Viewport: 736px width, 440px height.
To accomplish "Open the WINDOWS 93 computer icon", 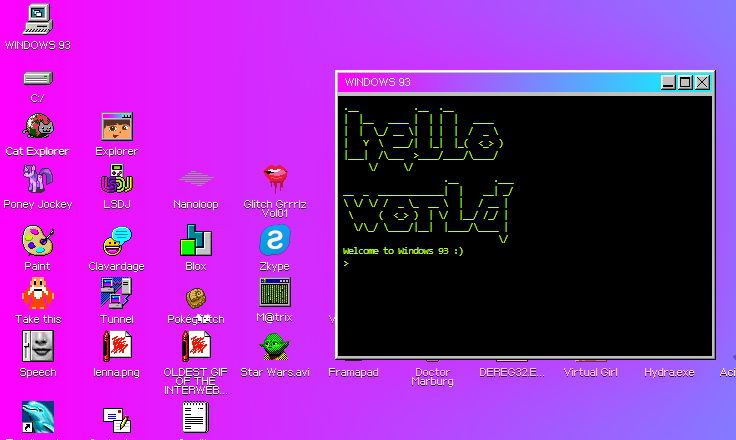I will (38, 19).
